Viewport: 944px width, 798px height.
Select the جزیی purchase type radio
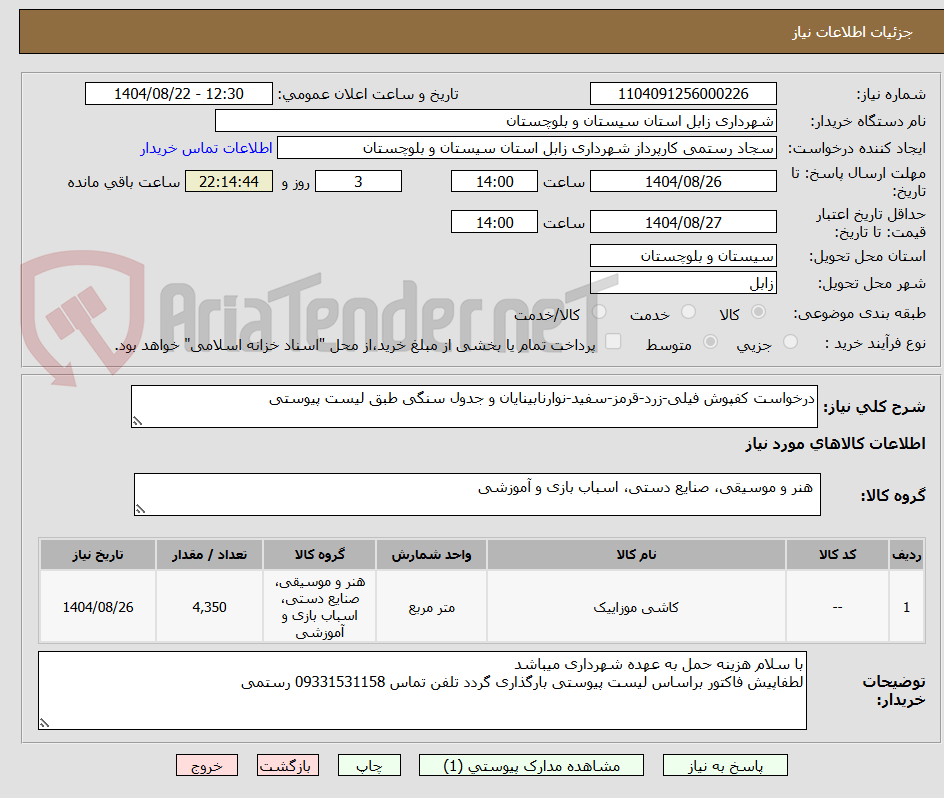(x=789, y=343)
